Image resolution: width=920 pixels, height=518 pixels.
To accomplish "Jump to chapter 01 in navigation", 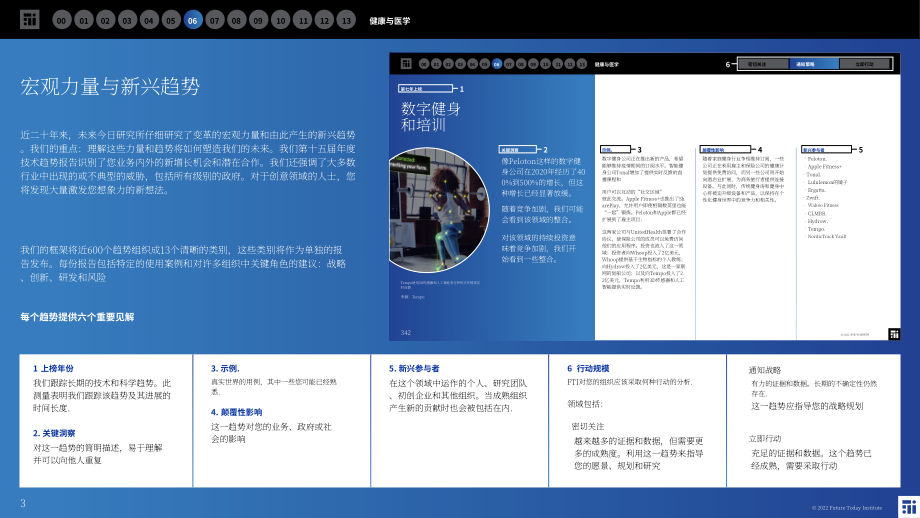I will tap(84, 21).
